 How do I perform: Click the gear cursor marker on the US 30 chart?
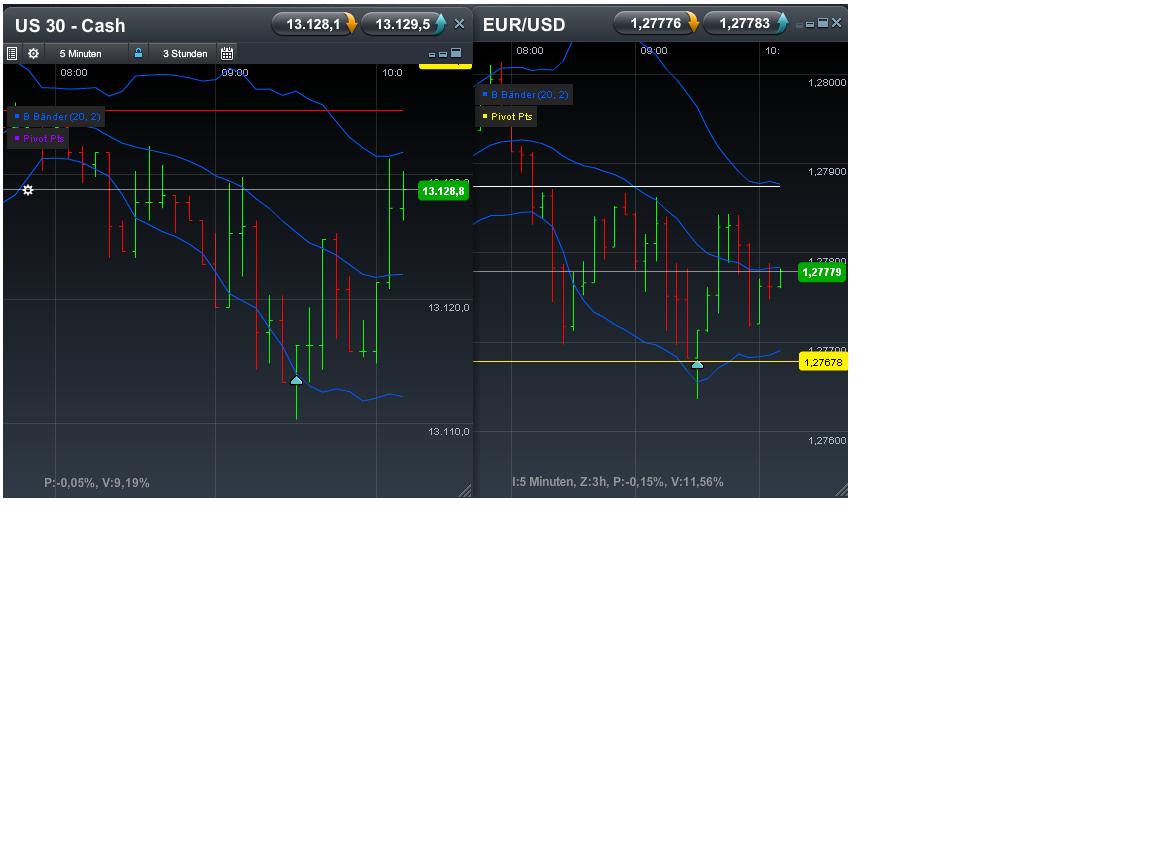pos(27,190)
